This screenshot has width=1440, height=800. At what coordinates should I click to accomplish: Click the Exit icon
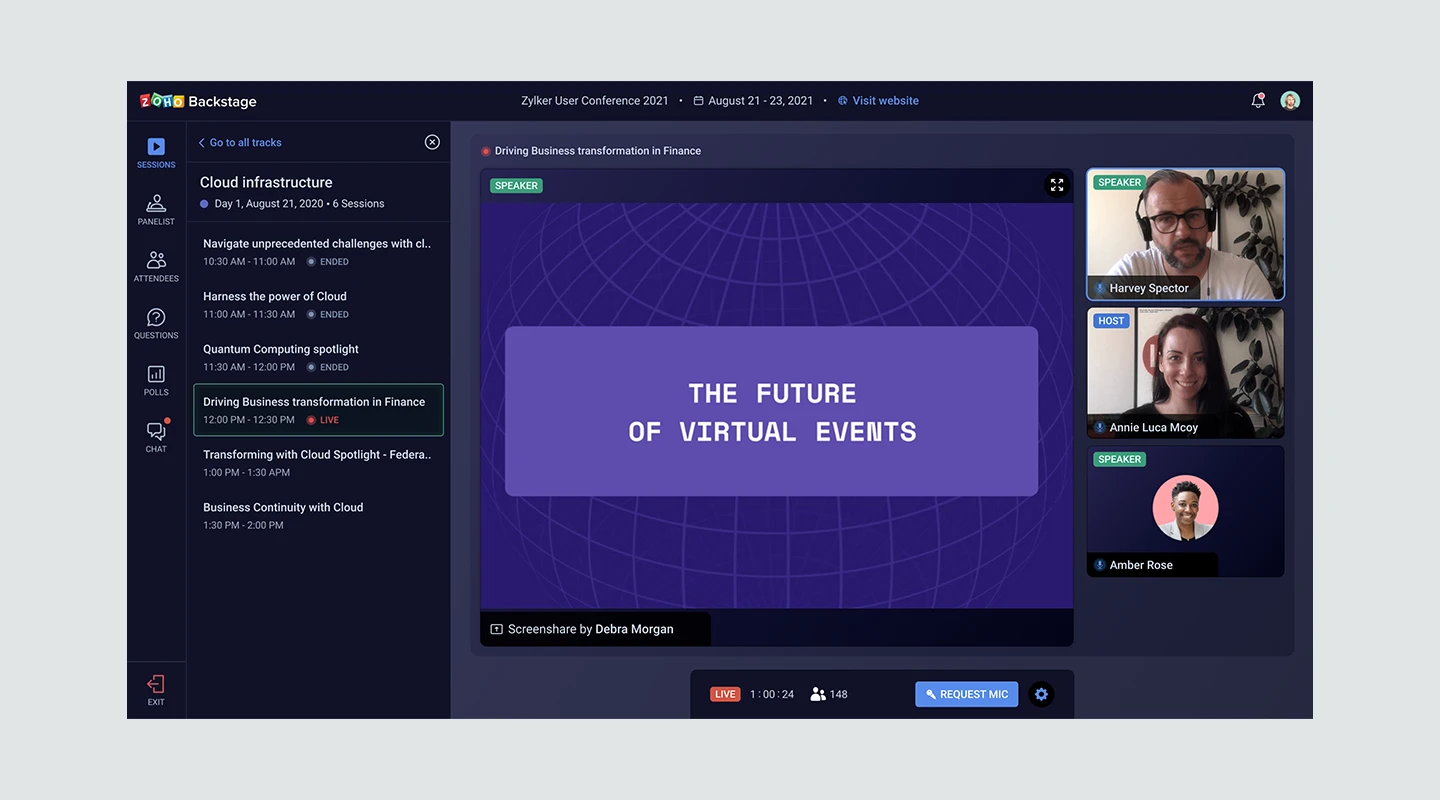pos(156,690)
